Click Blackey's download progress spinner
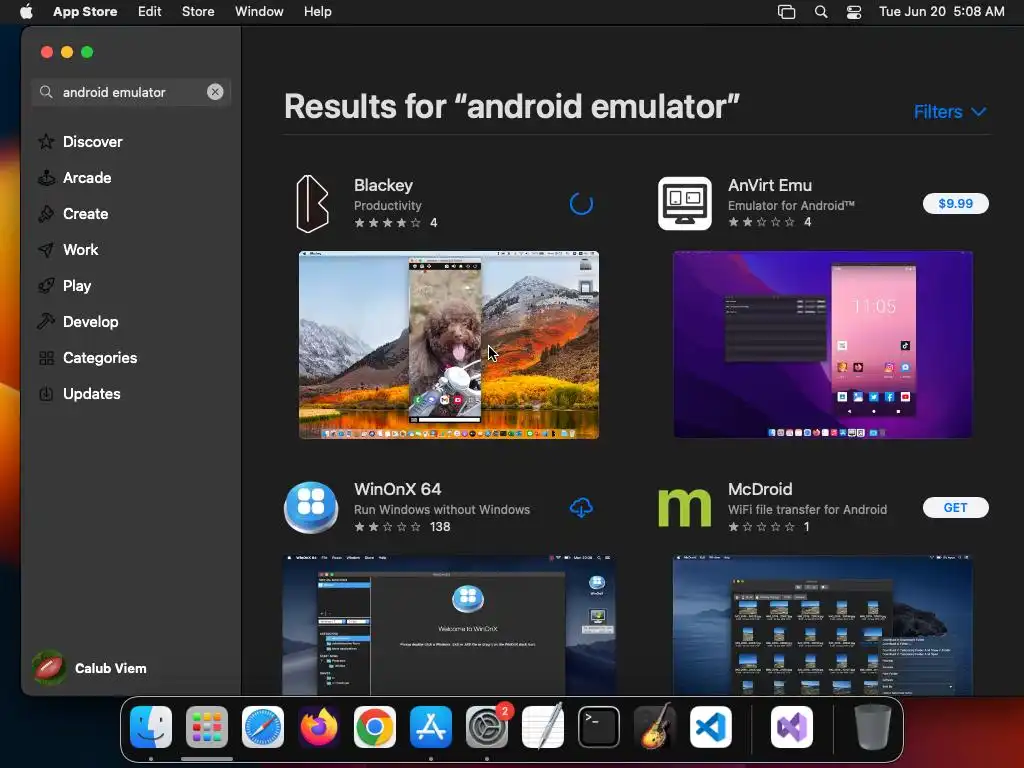Viewport: 1024px width, 768px height. (x=581, y=204)
